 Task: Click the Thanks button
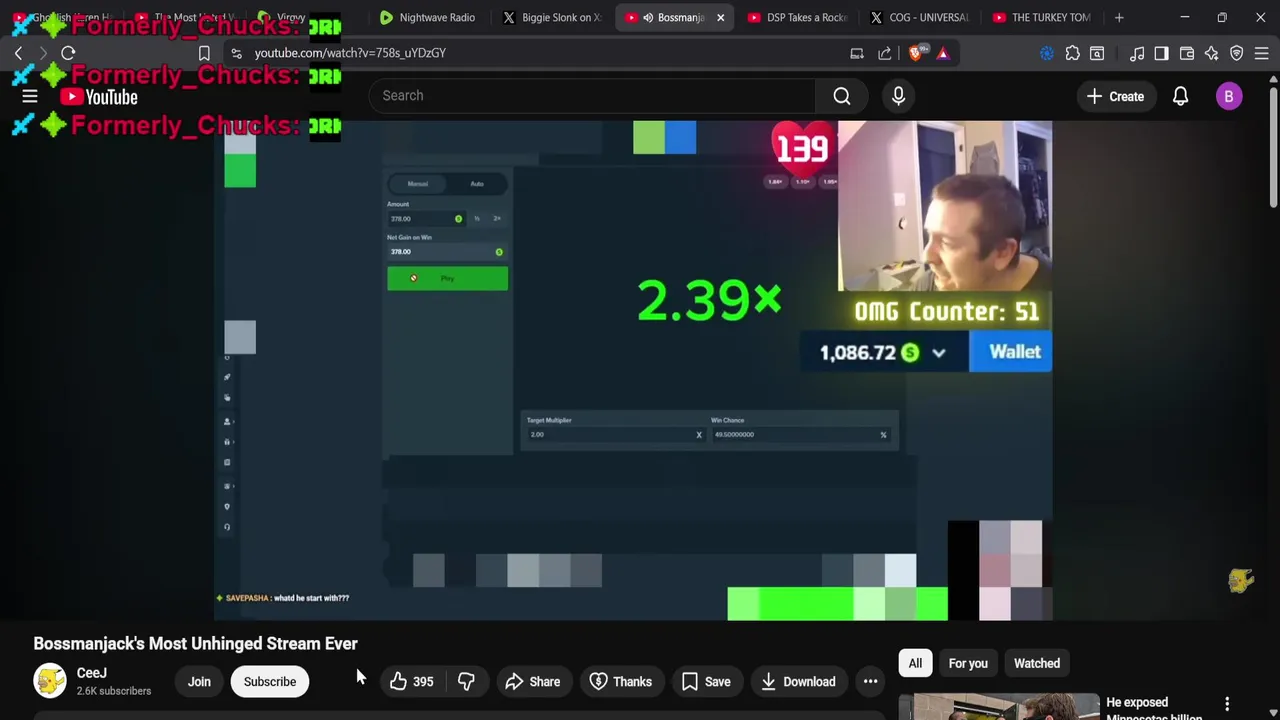coord(621,682)
